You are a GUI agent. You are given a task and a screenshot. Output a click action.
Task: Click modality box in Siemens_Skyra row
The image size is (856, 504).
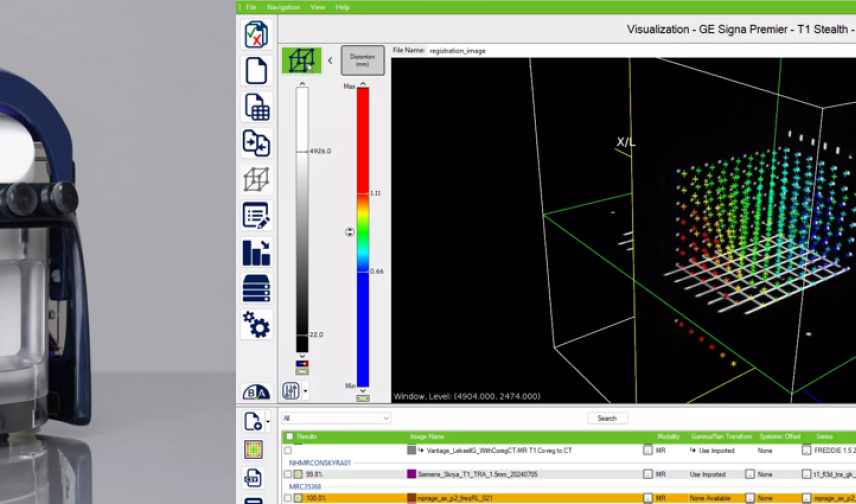[647, 475]
